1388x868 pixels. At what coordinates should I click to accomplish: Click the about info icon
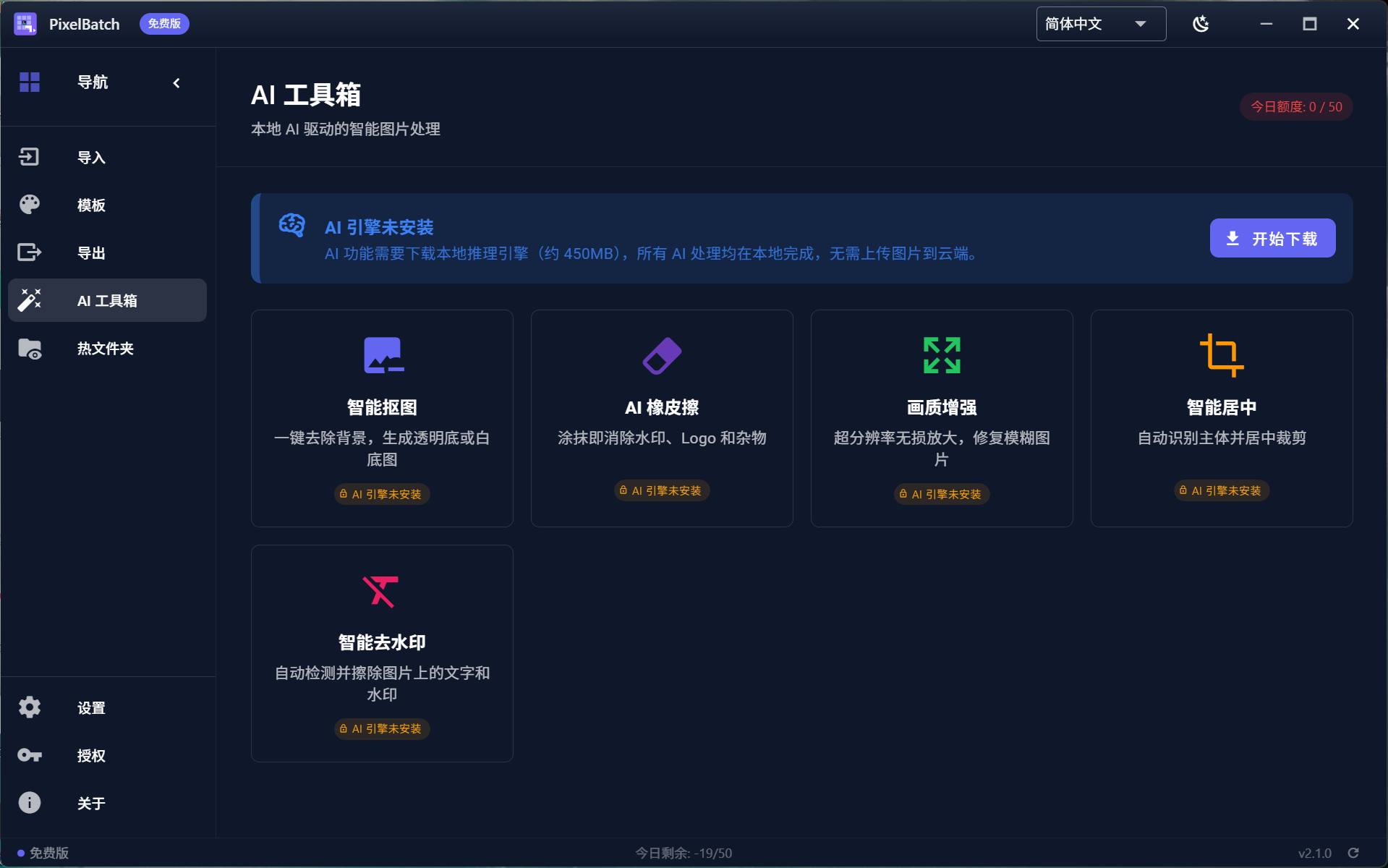[30, 803]
